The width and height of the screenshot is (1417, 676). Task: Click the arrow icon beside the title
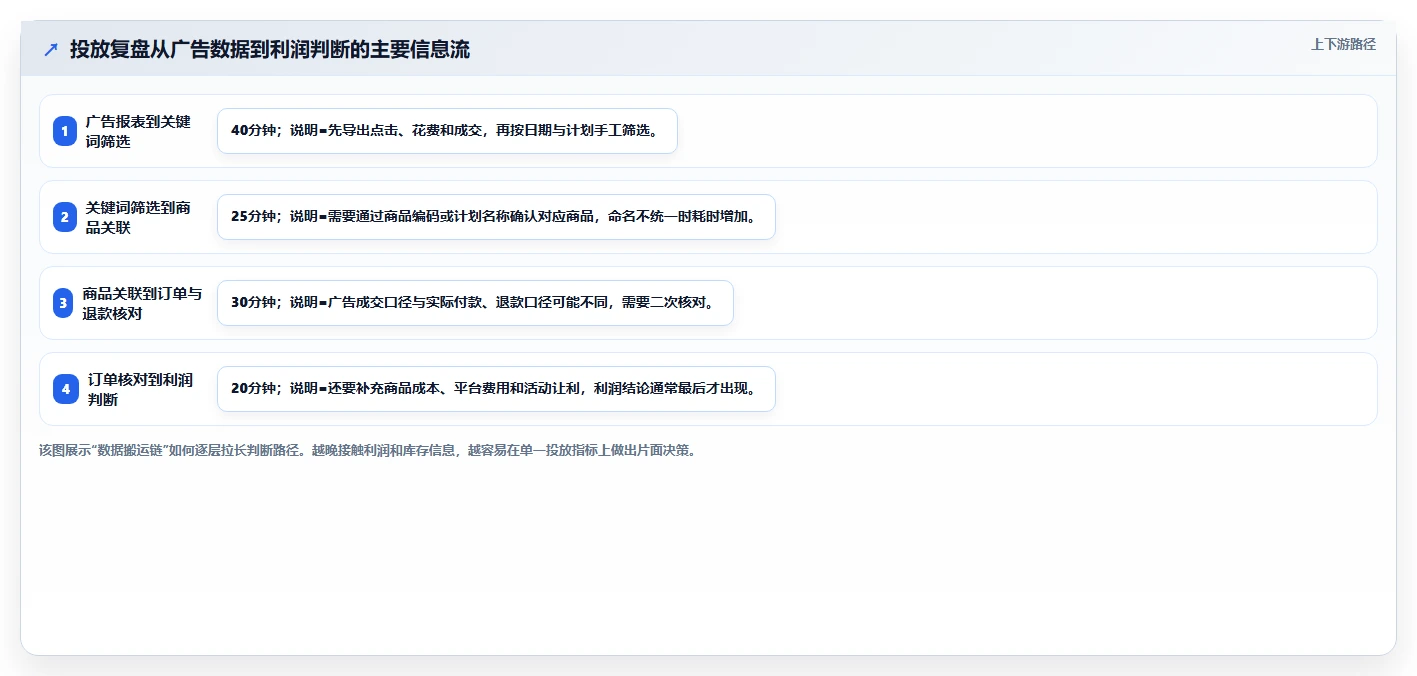click(x=51, y=49)
